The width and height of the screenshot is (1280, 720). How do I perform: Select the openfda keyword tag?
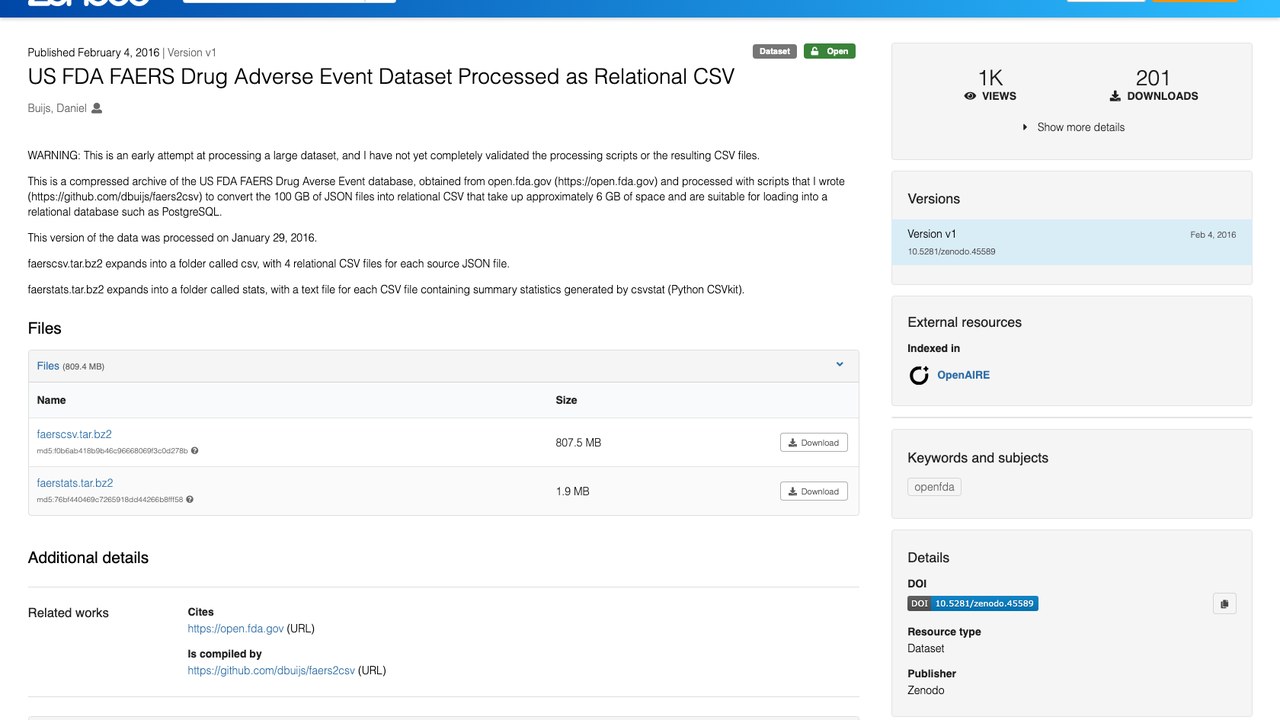pos(934,487)
